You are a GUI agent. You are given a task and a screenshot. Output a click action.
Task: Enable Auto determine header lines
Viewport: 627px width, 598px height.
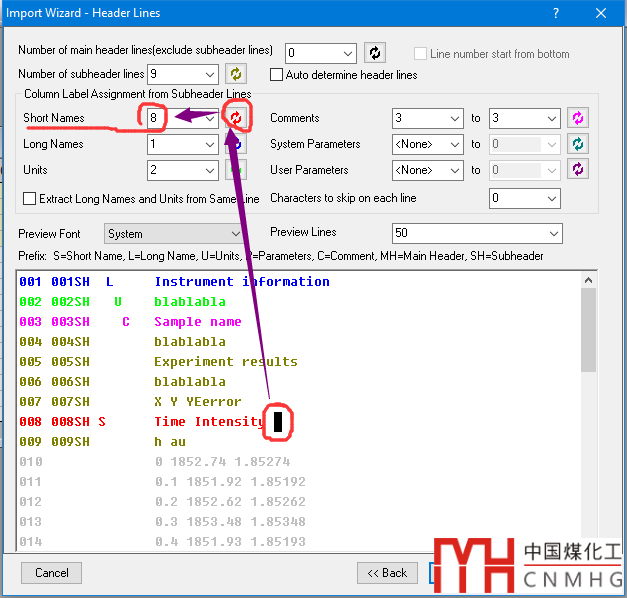[278, 75]
